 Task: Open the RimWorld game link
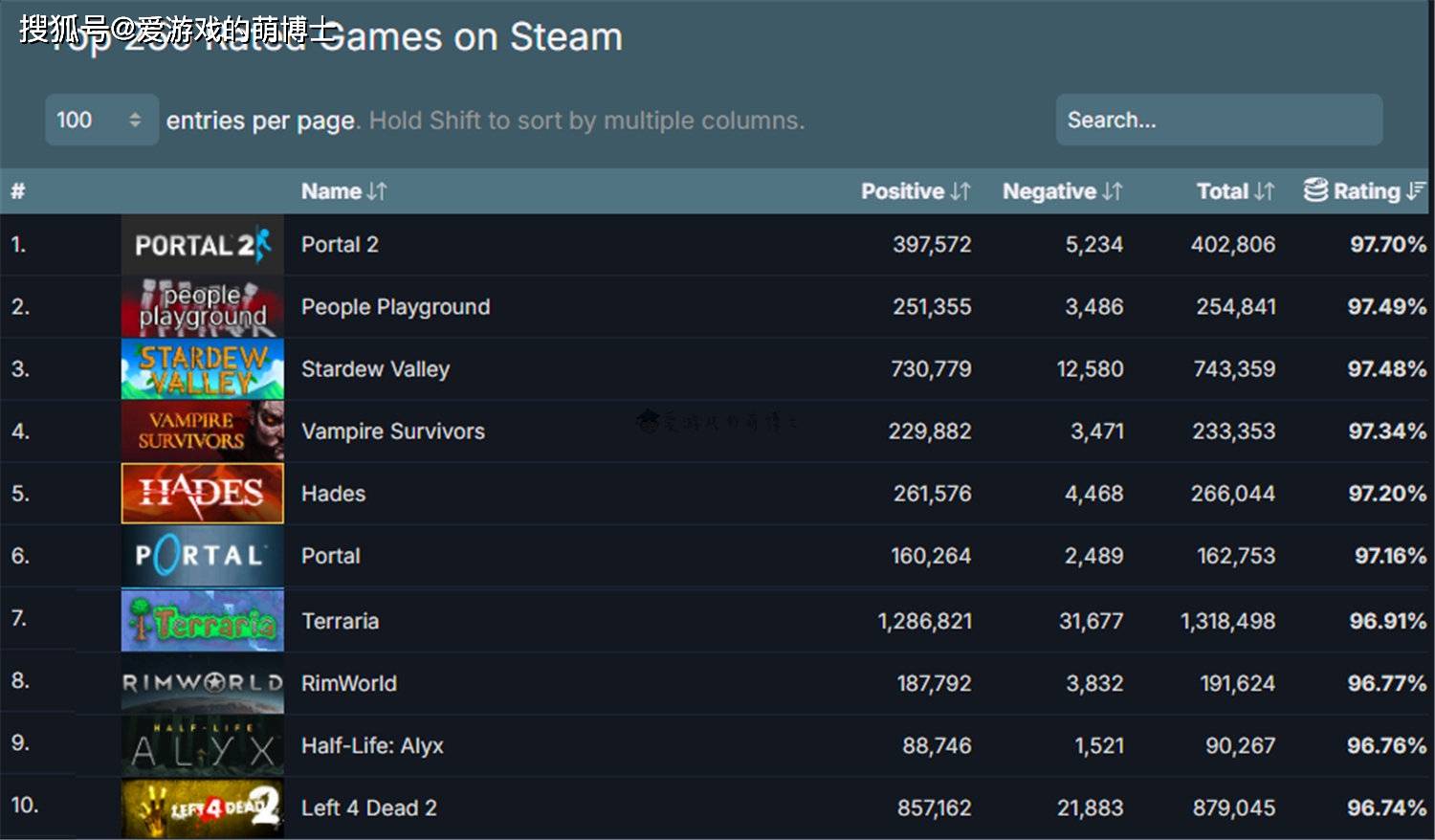click(x=348, y=683)
